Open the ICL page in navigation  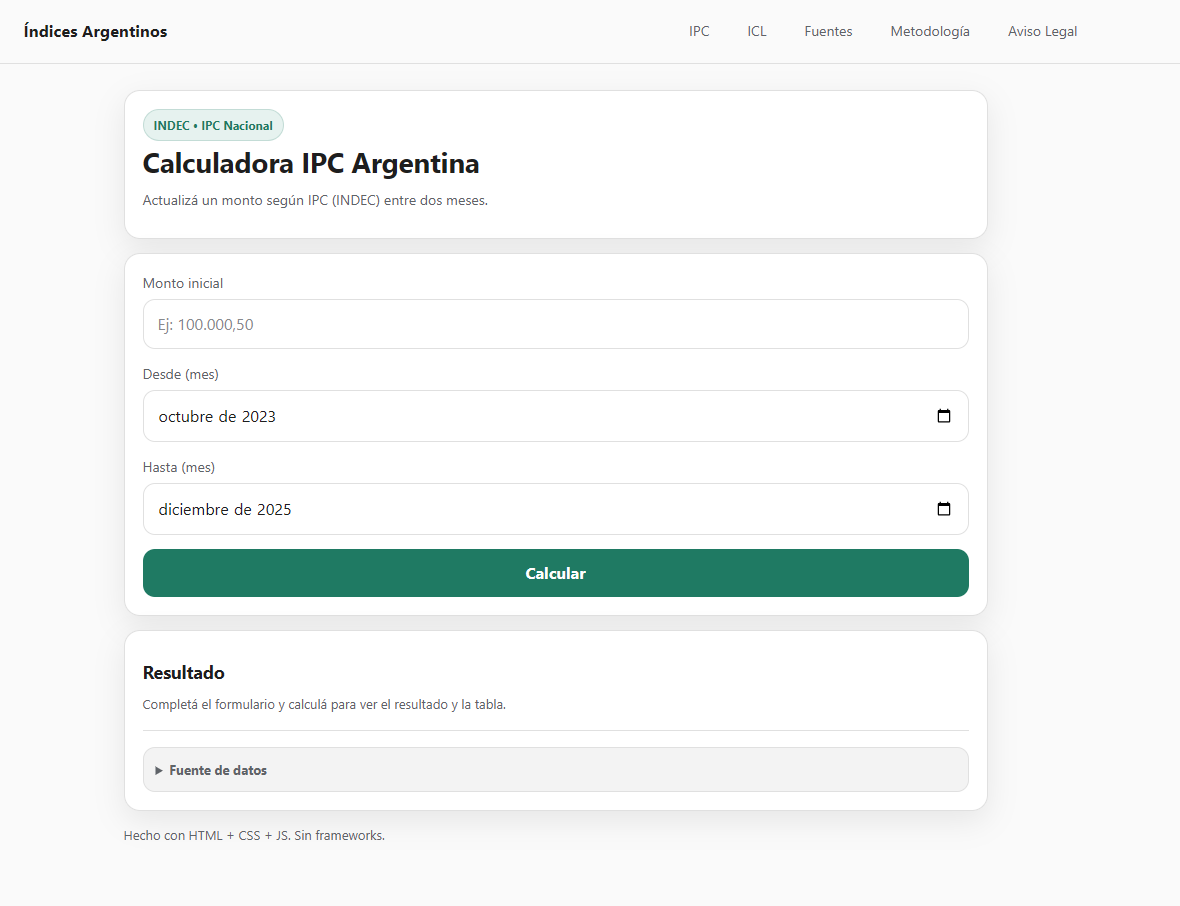pos(757,31)
